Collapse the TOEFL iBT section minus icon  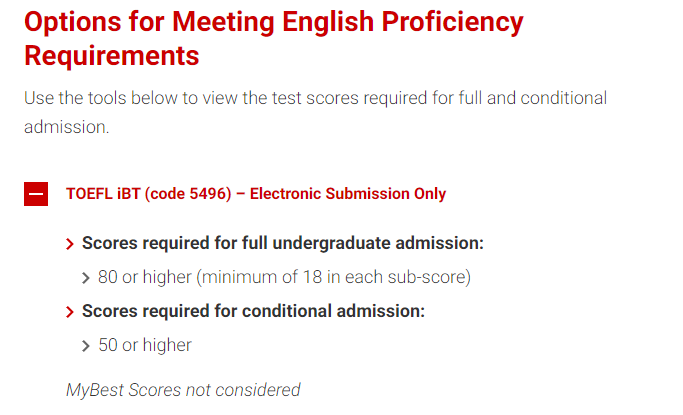(36, 194)
